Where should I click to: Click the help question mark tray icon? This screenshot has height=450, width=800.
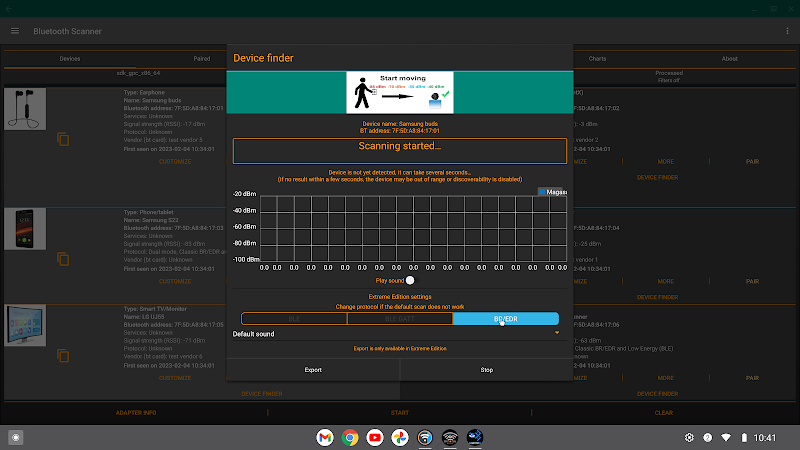pyautogui.click(x=708, y=437)
